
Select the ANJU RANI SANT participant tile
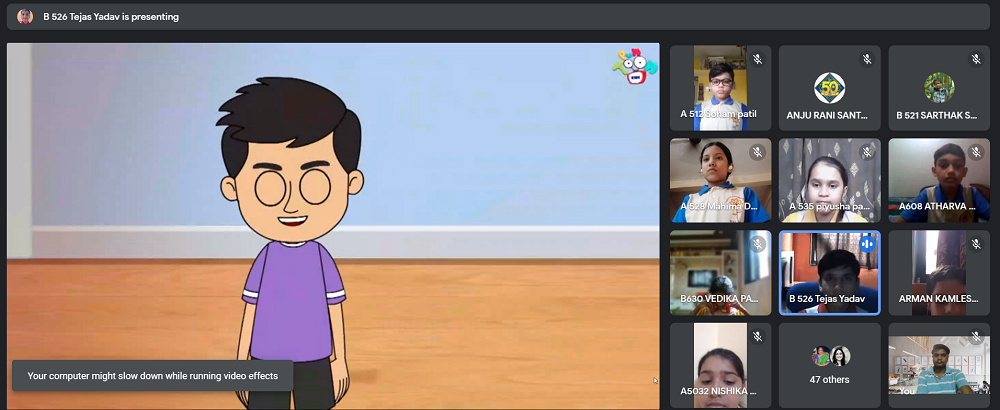(x=829, y=88)
